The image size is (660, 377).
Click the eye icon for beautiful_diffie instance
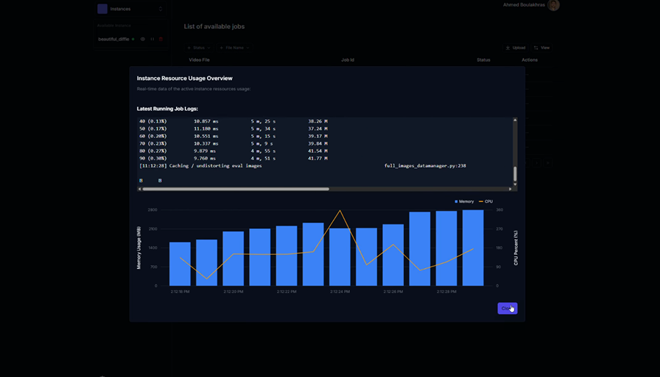(x=143, y=39)
